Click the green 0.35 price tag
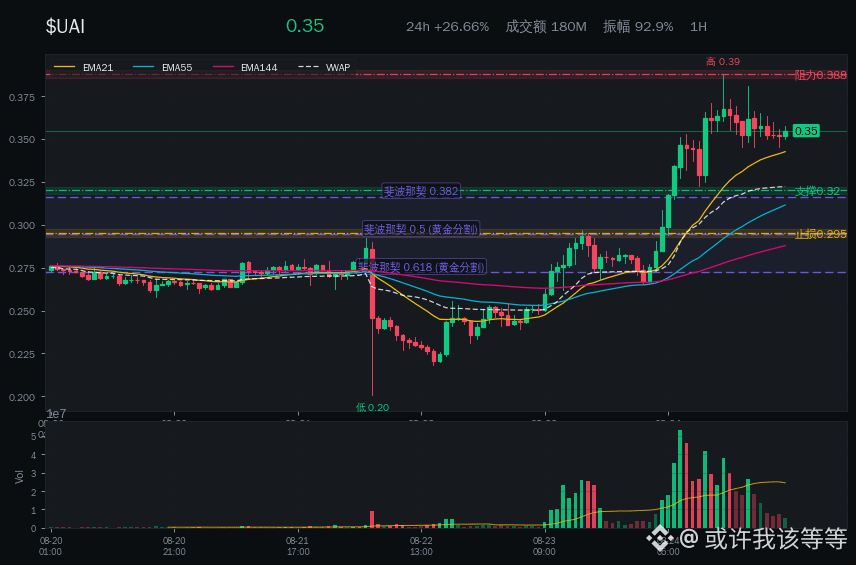 point(806,131)
